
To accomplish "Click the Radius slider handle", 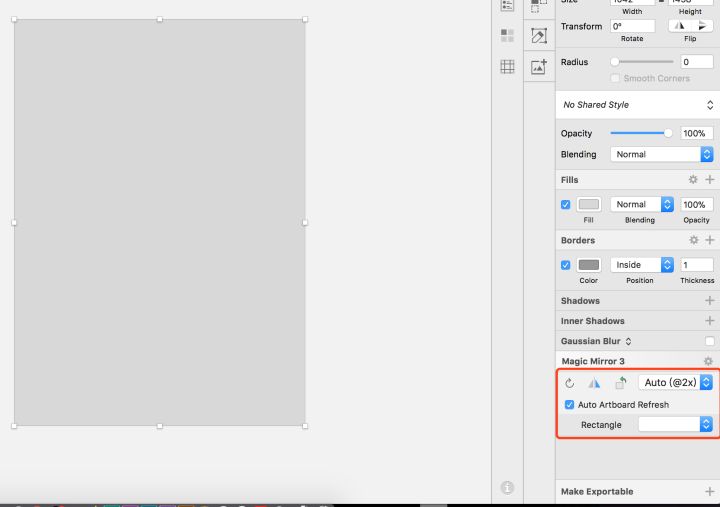I will tap(615, 62).
